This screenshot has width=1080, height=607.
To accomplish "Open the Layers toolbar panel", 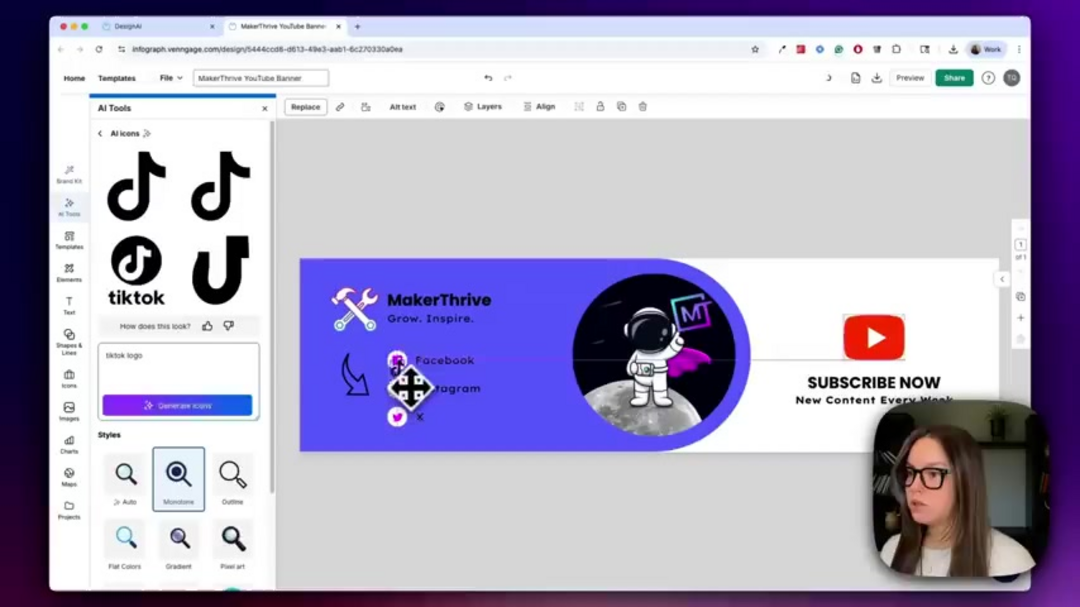I will coord(483,106).
